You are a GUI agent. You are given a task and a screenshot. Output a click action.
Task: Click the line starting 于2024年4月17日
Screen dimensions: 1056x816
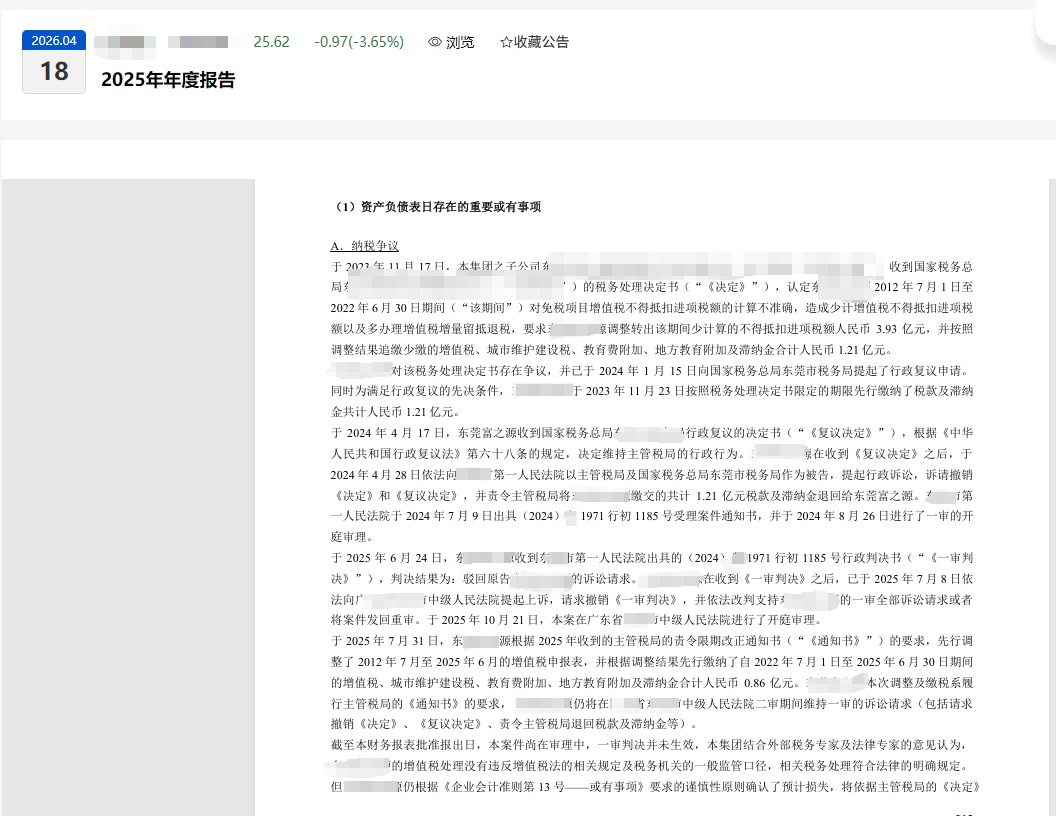(x=651, y=432)
